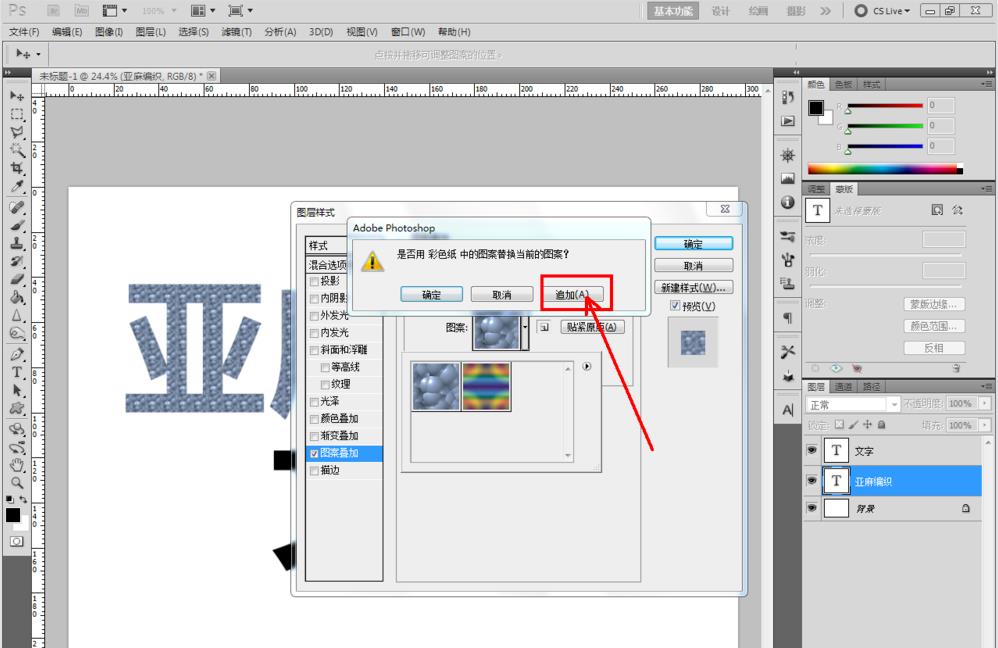Select the Lasso tool
The image size is (998, 648).
pos(14,130)
